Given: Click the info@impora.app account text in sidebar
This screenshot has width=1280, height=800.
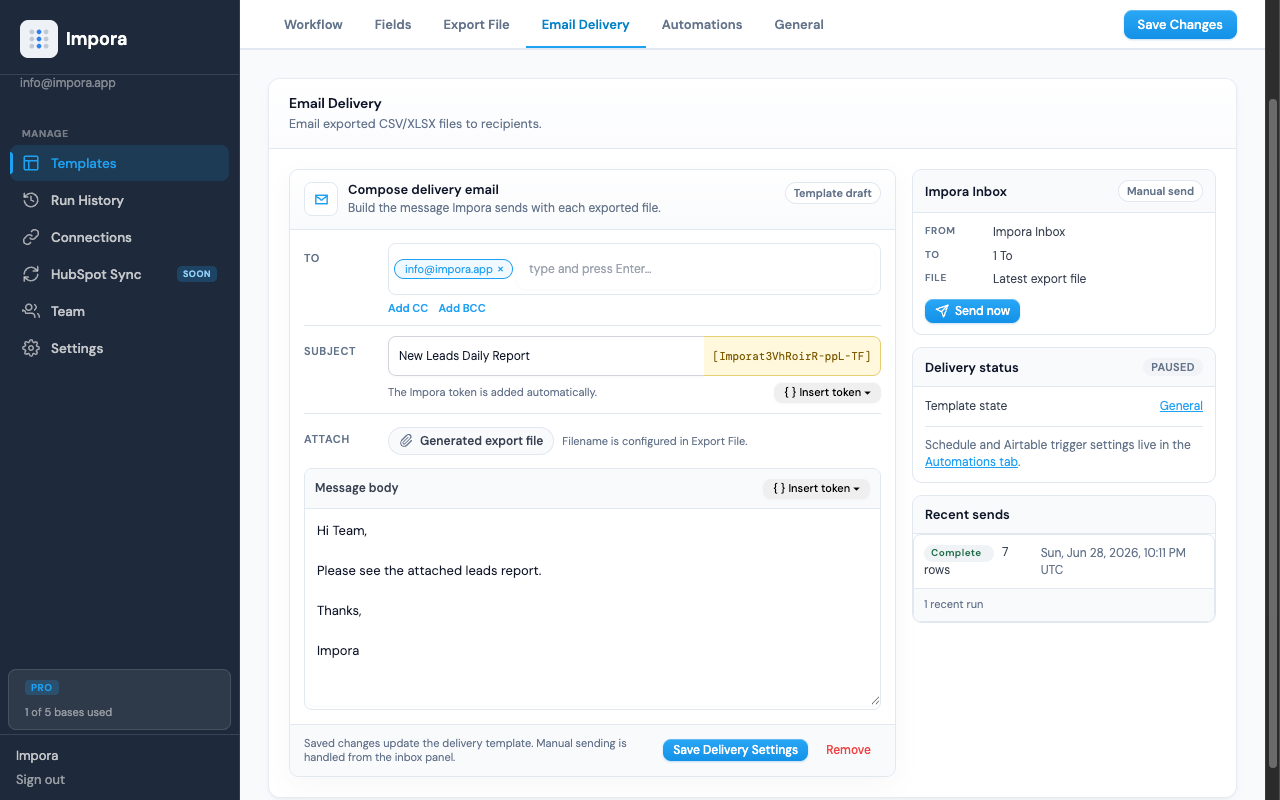Looking at the screenshot, I should pos(68,83).
